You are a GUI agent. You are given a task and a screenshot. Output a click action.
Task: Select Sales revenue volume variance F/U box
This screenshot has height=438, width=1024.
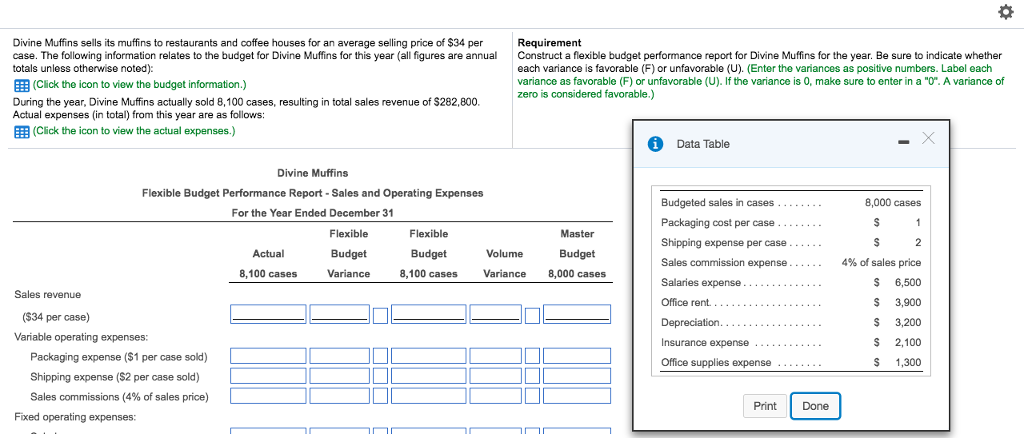click(532, 315)
